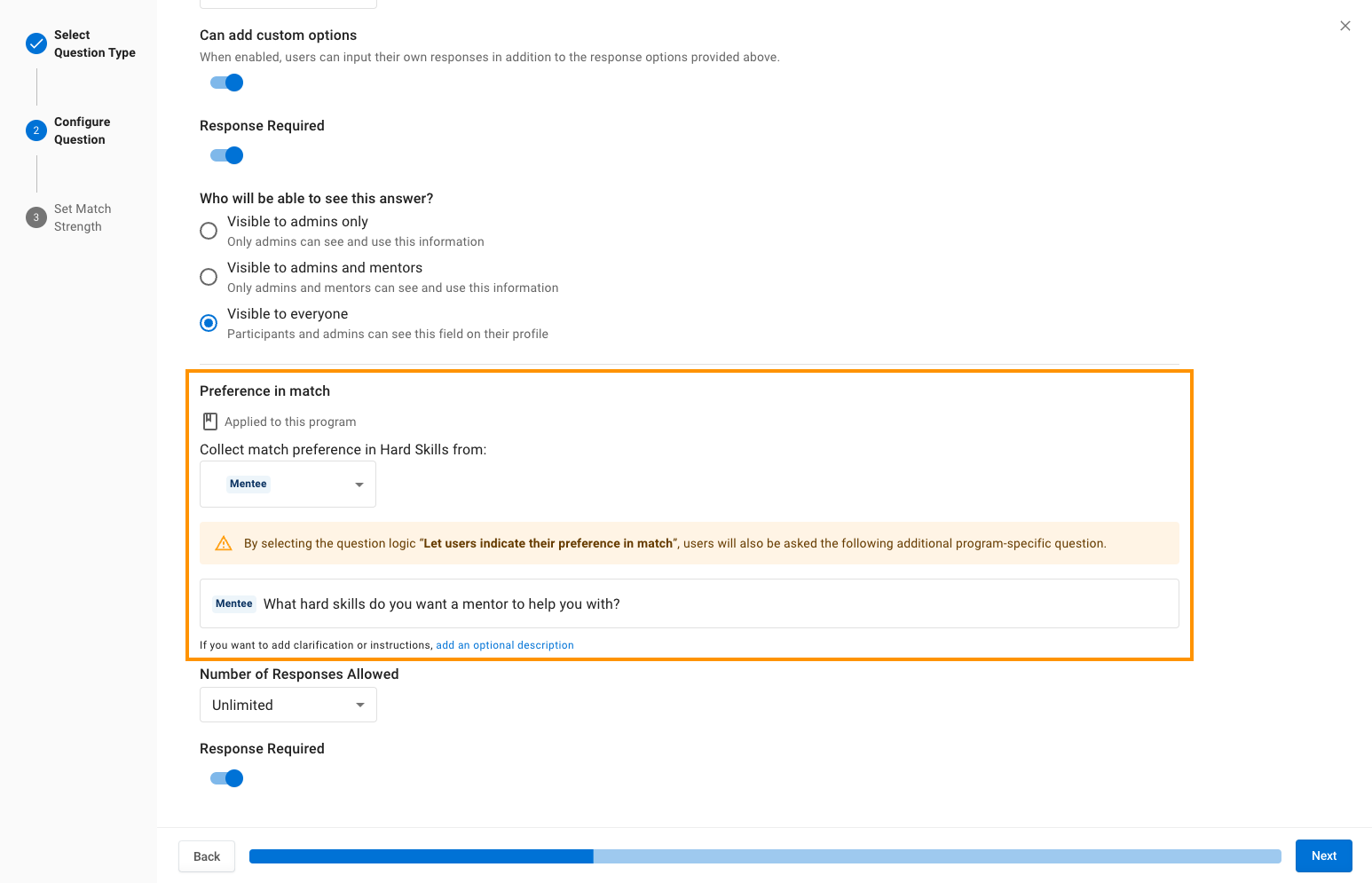Open the Collect match preference dropdown arrow
The width and height of the screenshot is (1372, 883).
click(359, 485)
